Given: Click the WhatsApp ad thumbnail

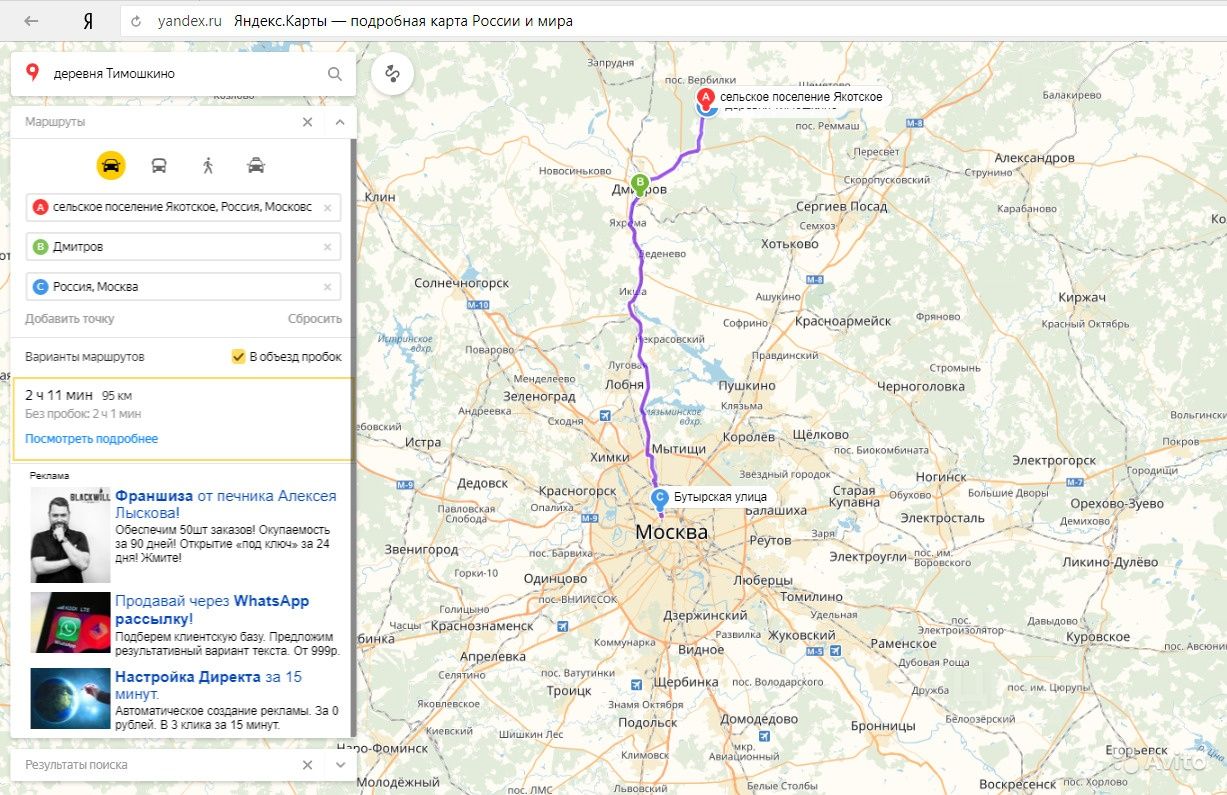Looking at the screenshot, I should click(70, 623).
